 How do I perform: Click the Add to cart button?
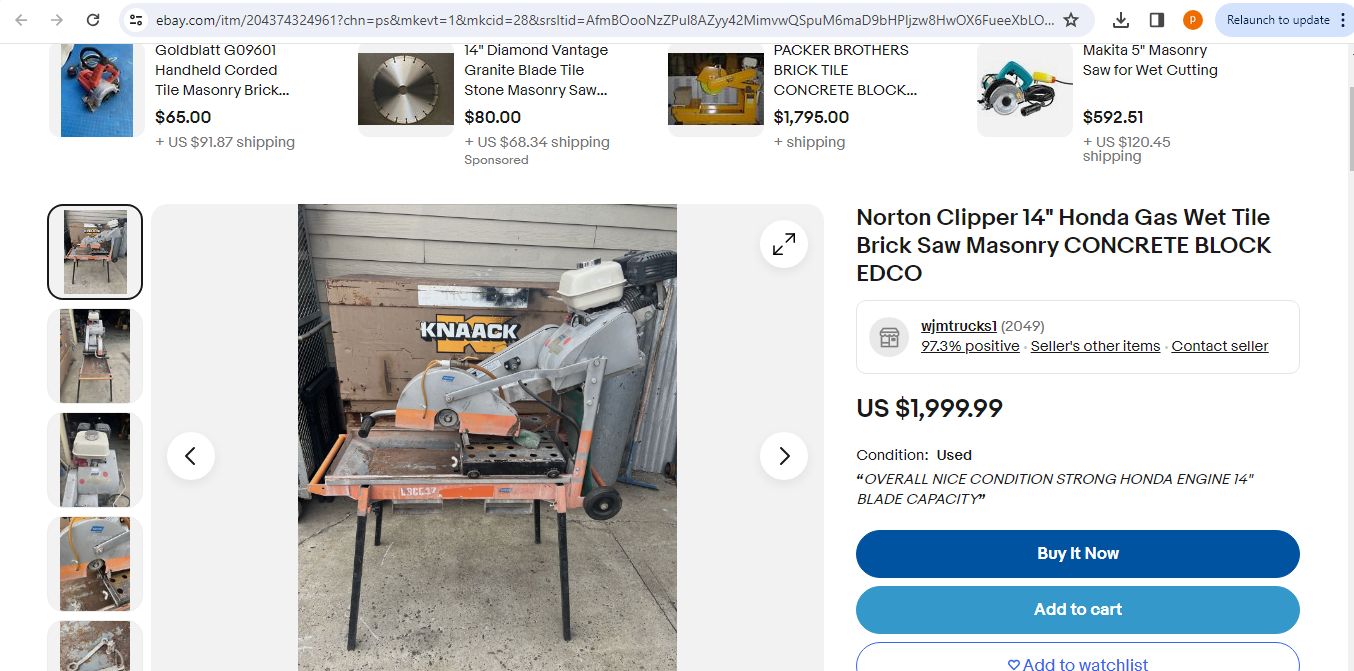tap(1078, 610)
